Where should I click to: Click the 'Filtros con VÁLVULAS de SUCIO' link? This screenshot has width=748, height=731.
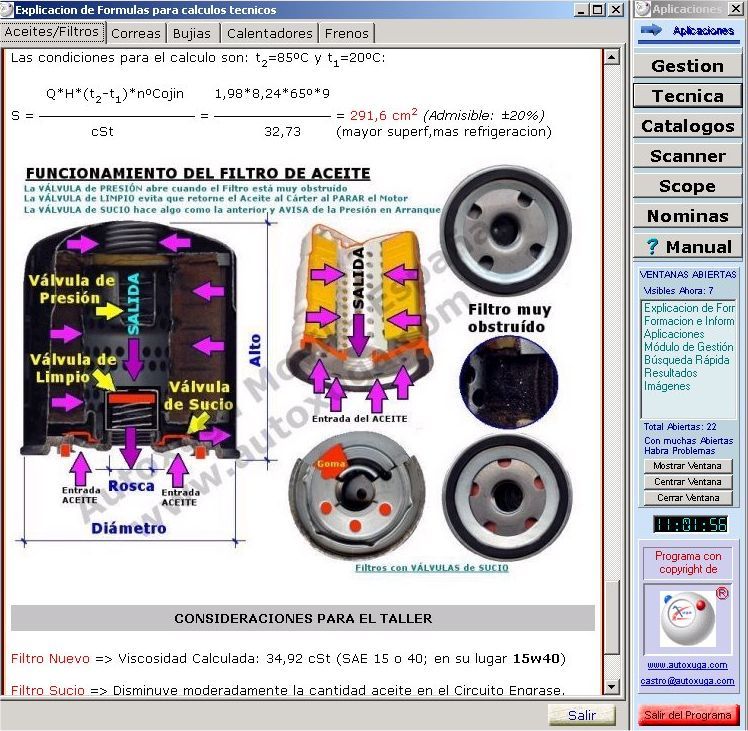[432, 568]
